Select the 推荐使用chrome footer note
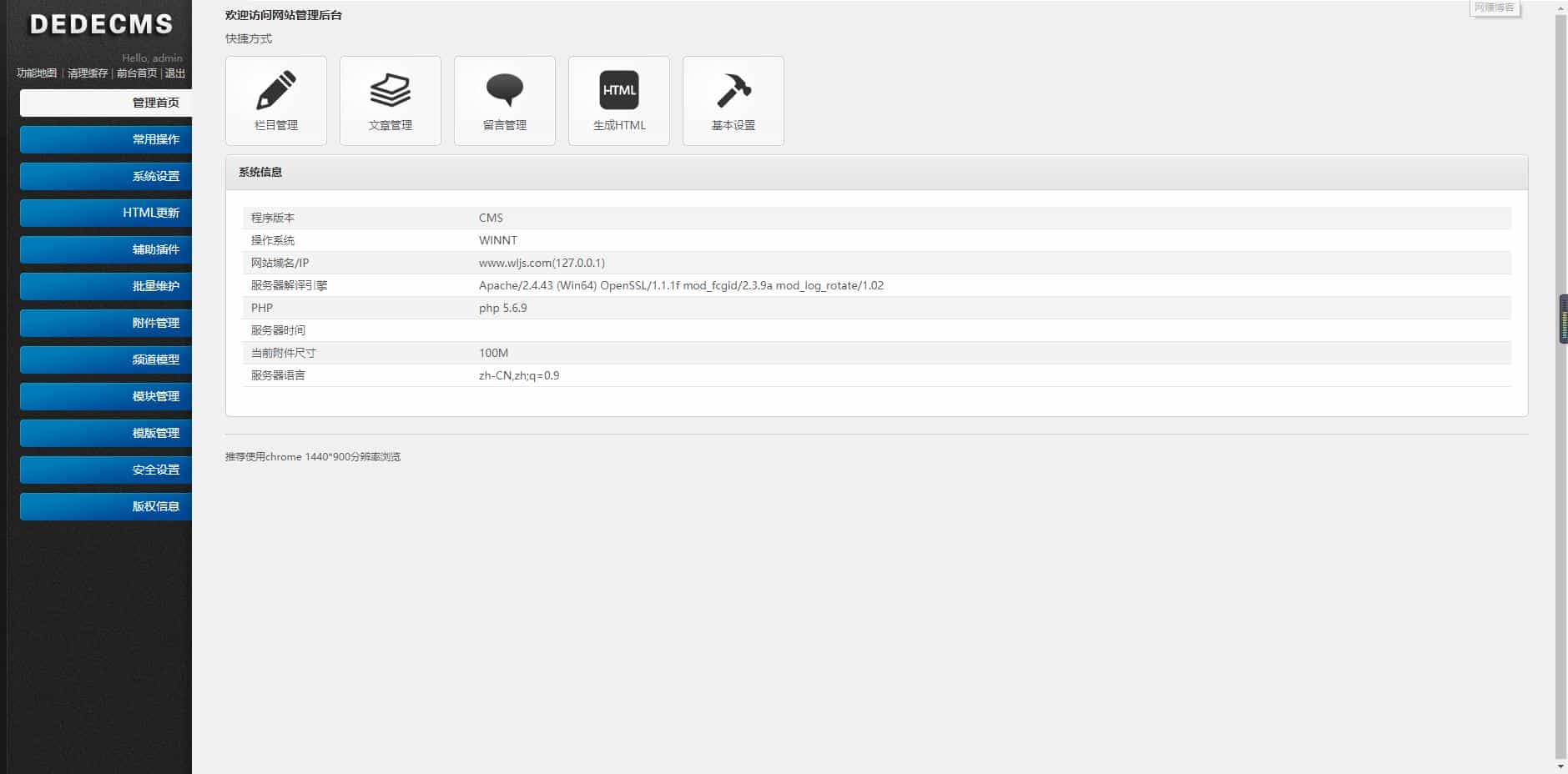 (x=313, y=457)
